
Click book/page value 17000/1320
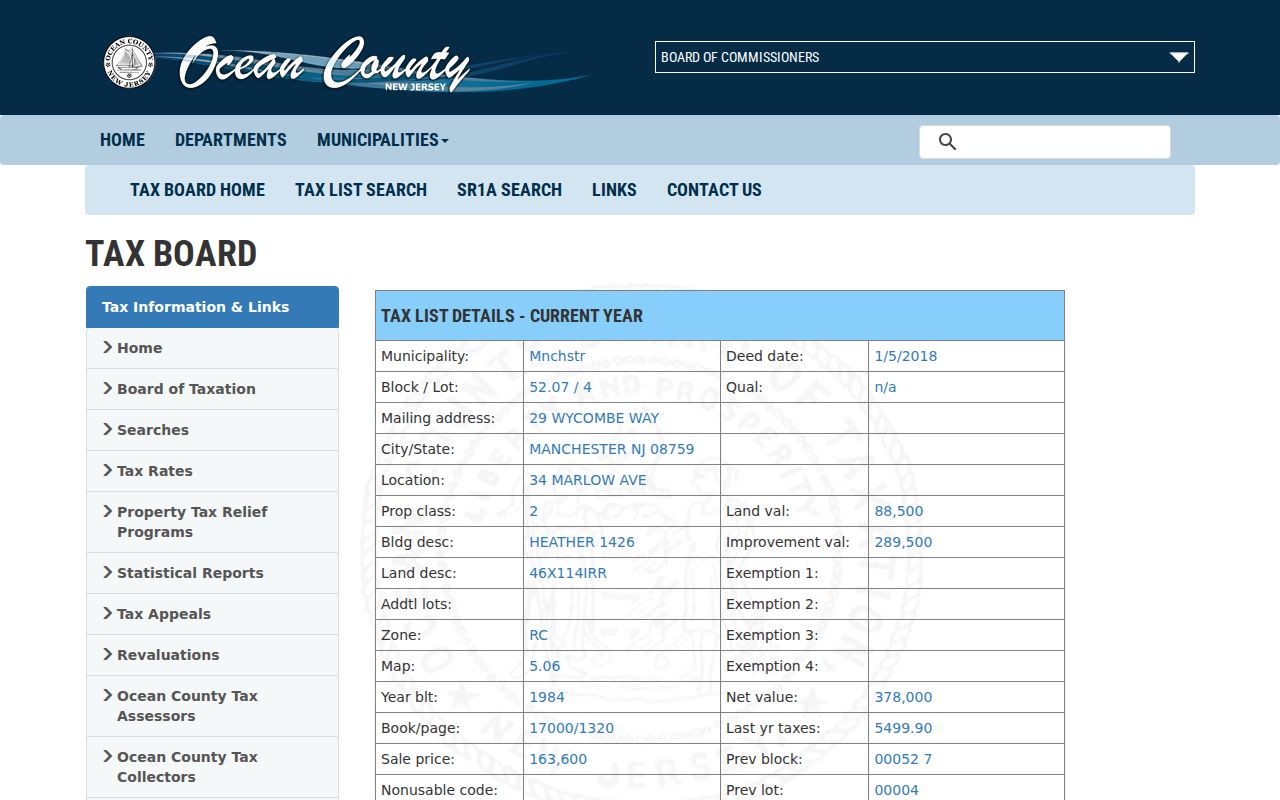coord(571,728)
